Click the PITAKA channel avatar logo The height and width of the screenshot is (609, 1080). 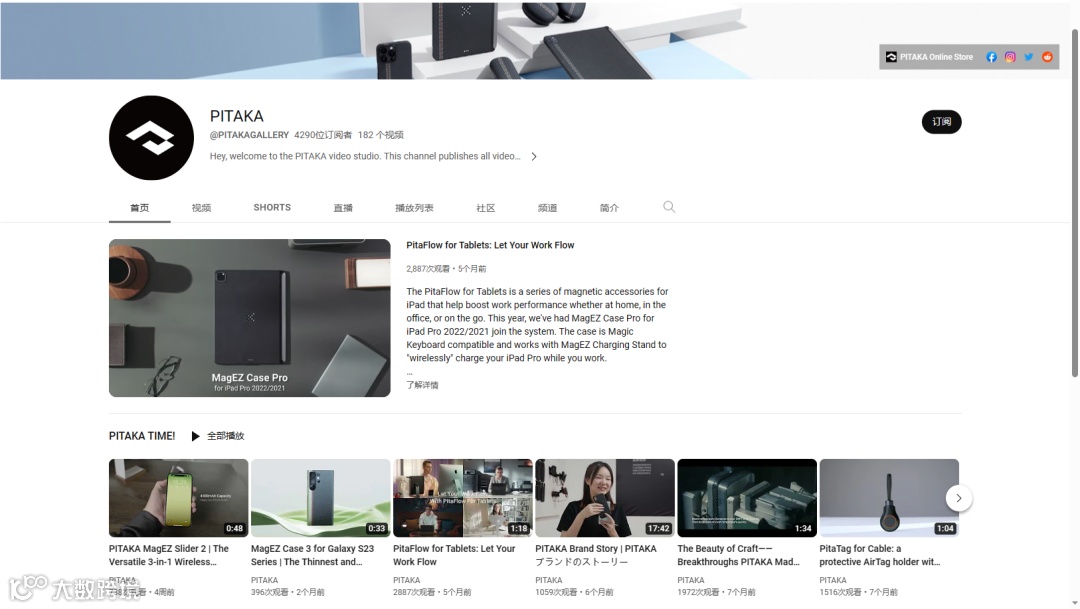click(x=152, y=138)
